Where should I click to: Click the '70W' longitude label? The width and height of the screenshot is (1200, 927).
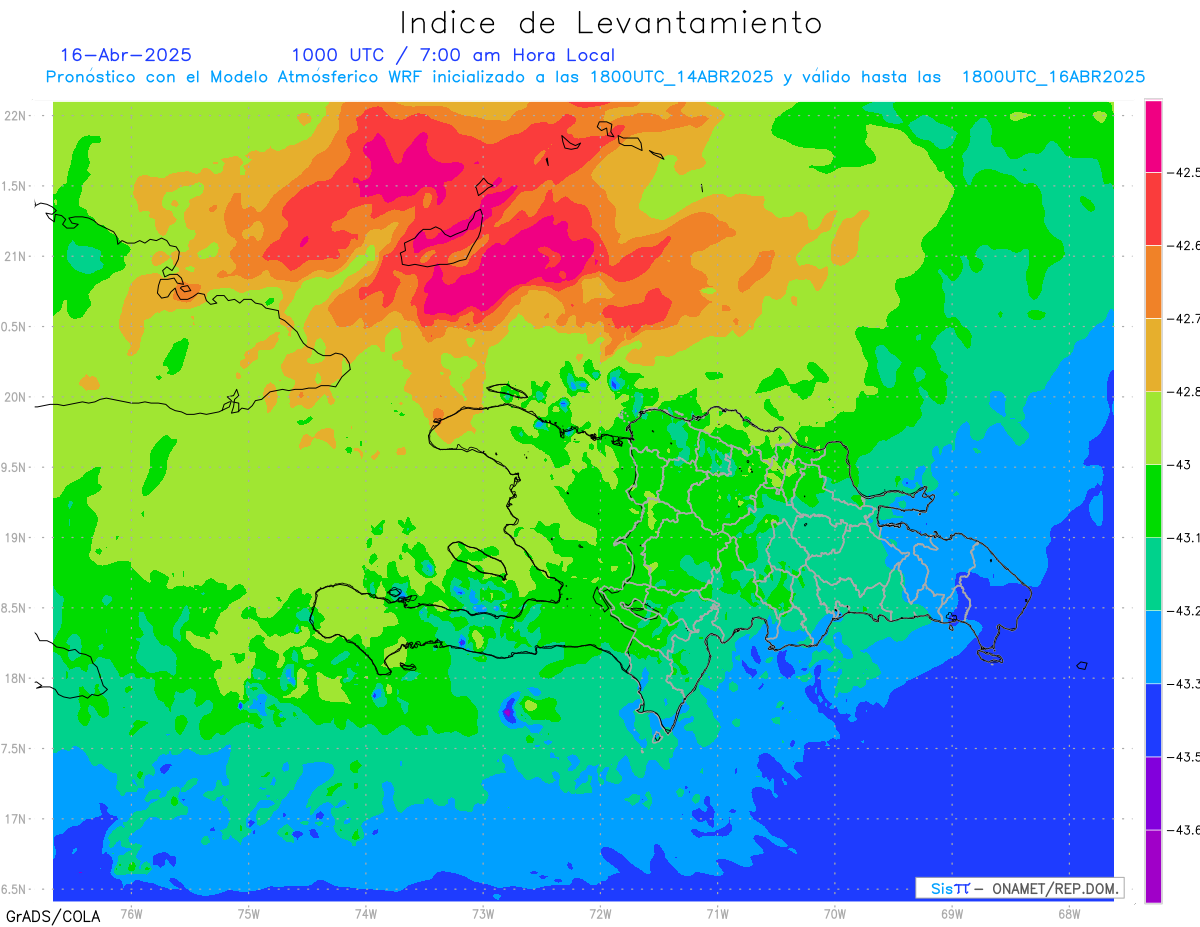click(835, 913)
